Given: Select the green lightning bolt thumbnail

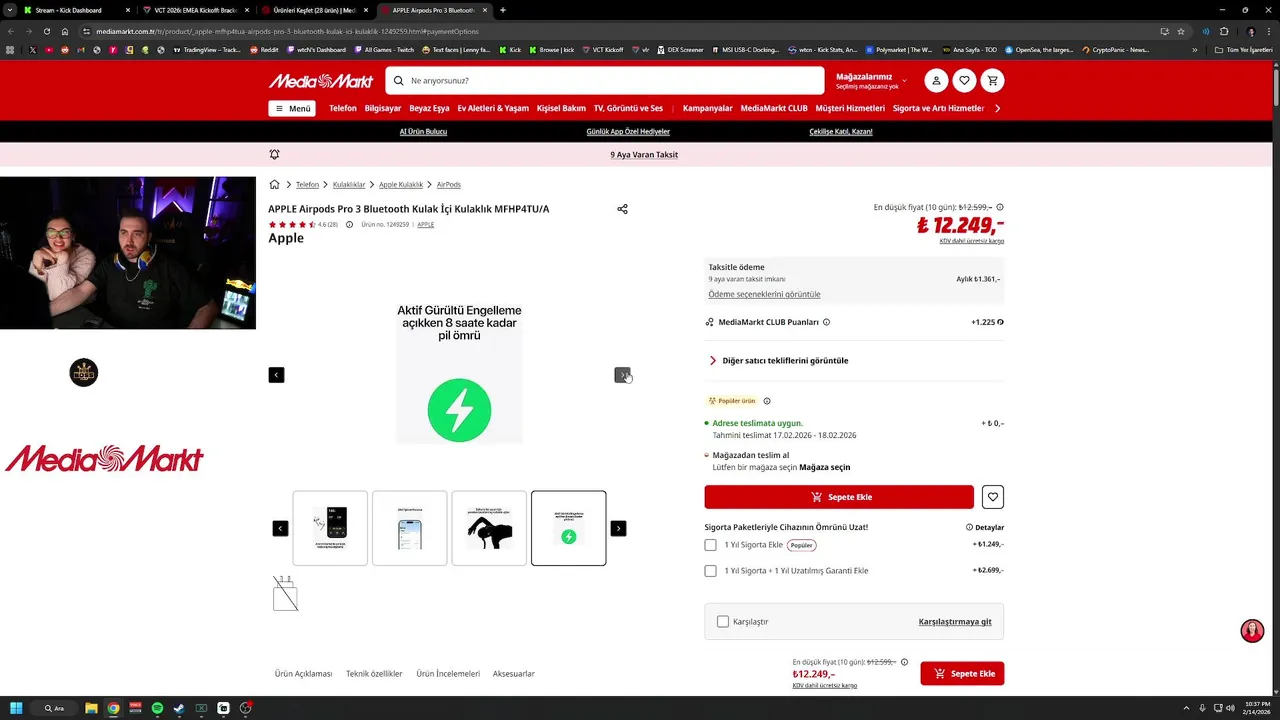Looking at the screenshot, I should pyautogui.click(x=568, y=528).
